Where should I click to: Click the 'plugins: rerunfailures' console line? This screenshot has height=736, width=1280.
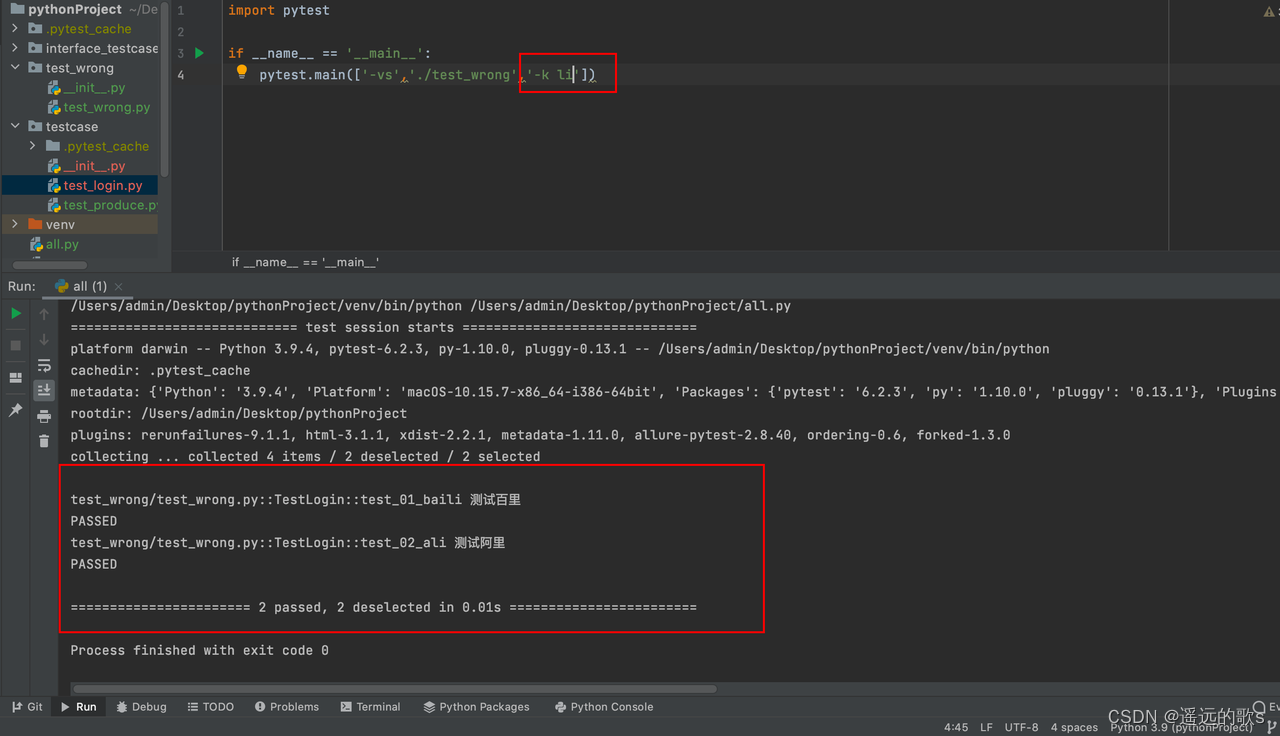click(540, 435)
